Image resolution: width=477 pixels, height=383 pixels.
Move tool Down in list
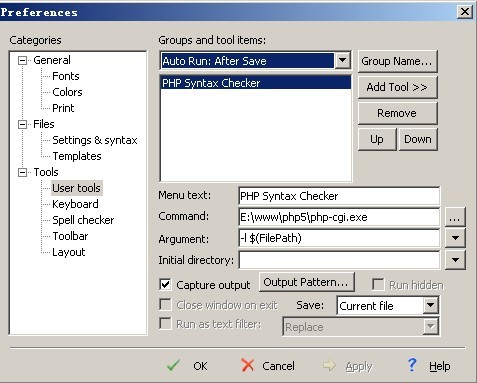(418, 139)
